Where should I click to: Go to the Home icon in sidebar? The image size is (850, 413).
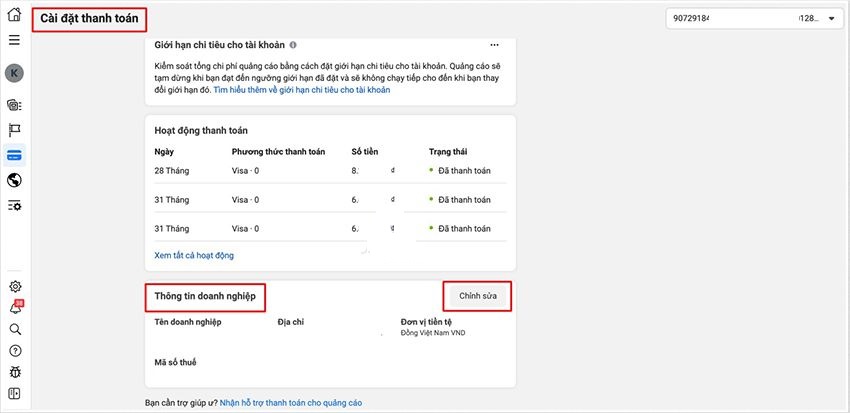(x=15, y=14)
